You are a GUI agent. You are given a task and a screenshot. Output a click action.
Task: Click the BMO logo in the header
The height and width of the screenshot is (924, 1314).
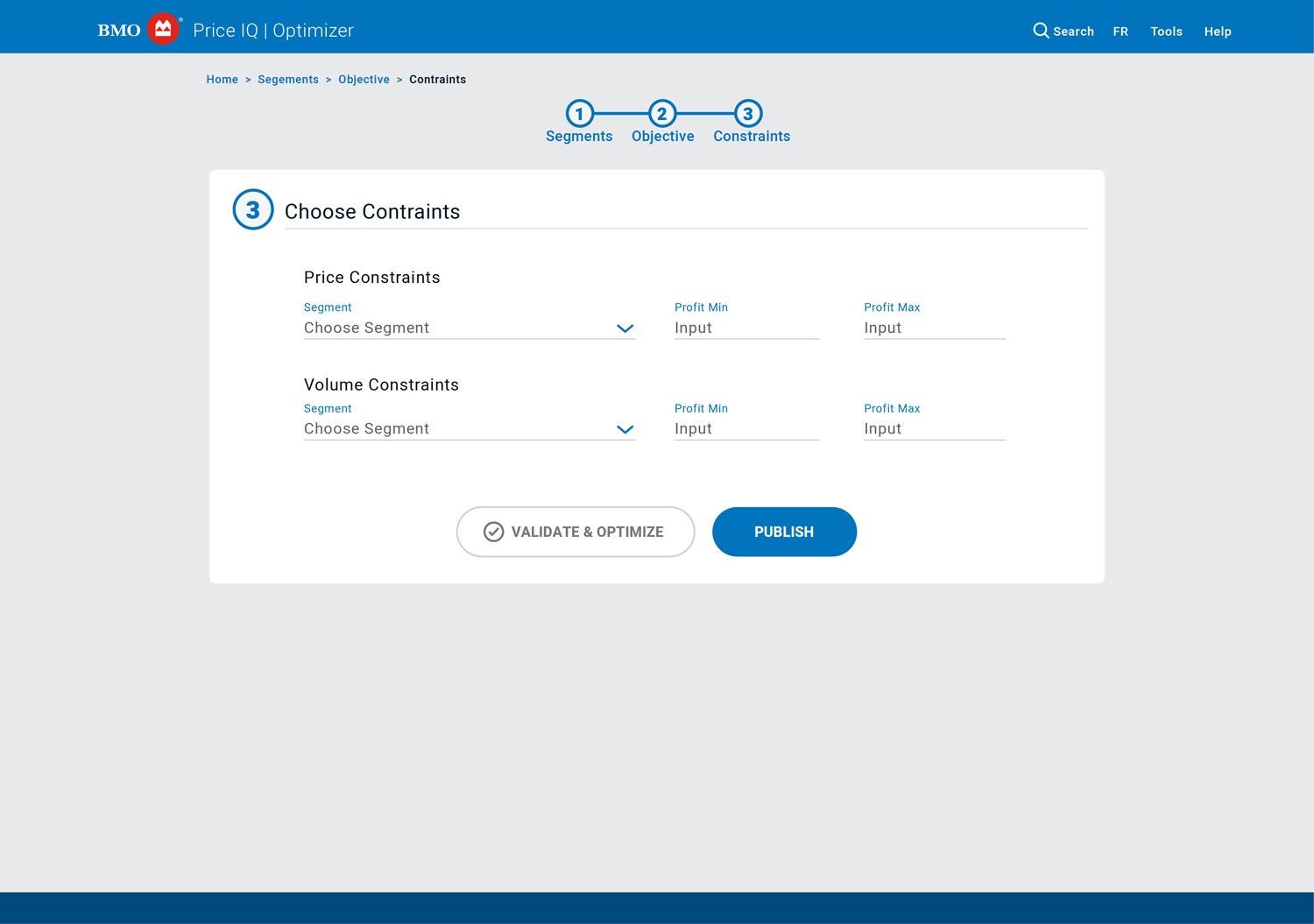point(117,29)
